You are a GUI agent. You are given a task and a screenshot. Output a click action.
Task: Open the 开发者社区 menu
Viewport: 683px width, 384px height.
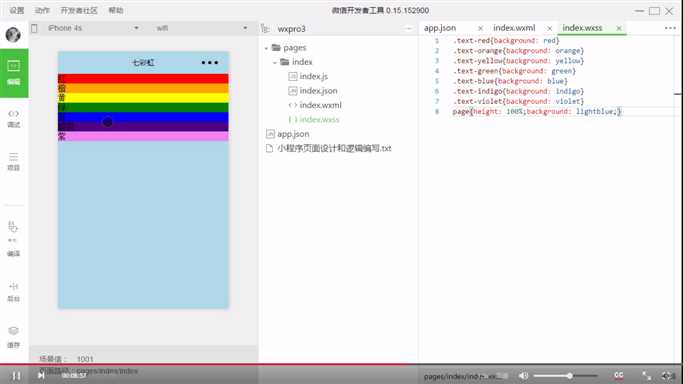pos(79,10)
